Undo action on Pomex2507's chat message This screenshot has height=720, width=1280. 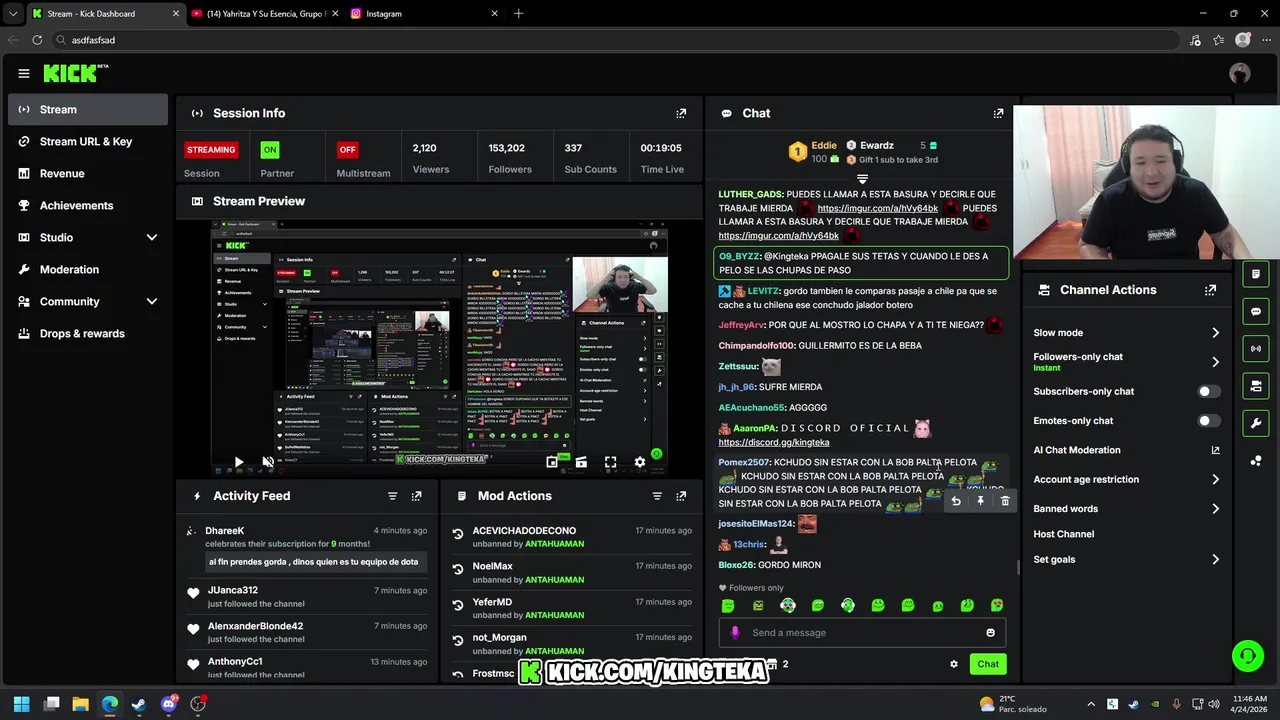point(956,501)
